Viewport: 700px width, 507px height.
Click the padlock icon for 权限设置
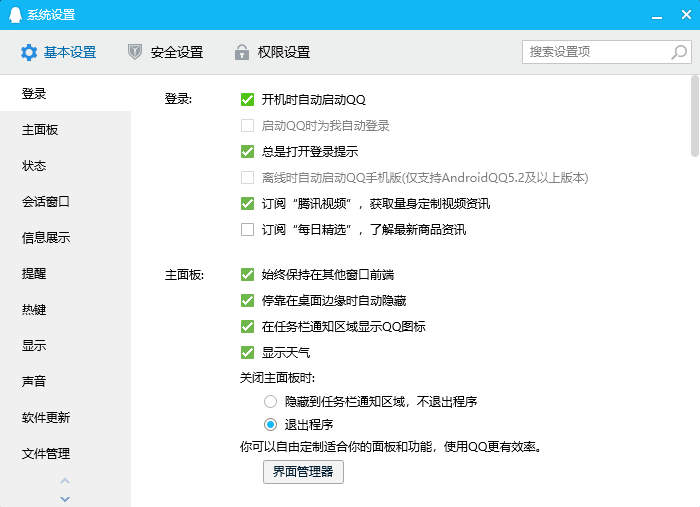pyautogui.click(x=242, y=52)
